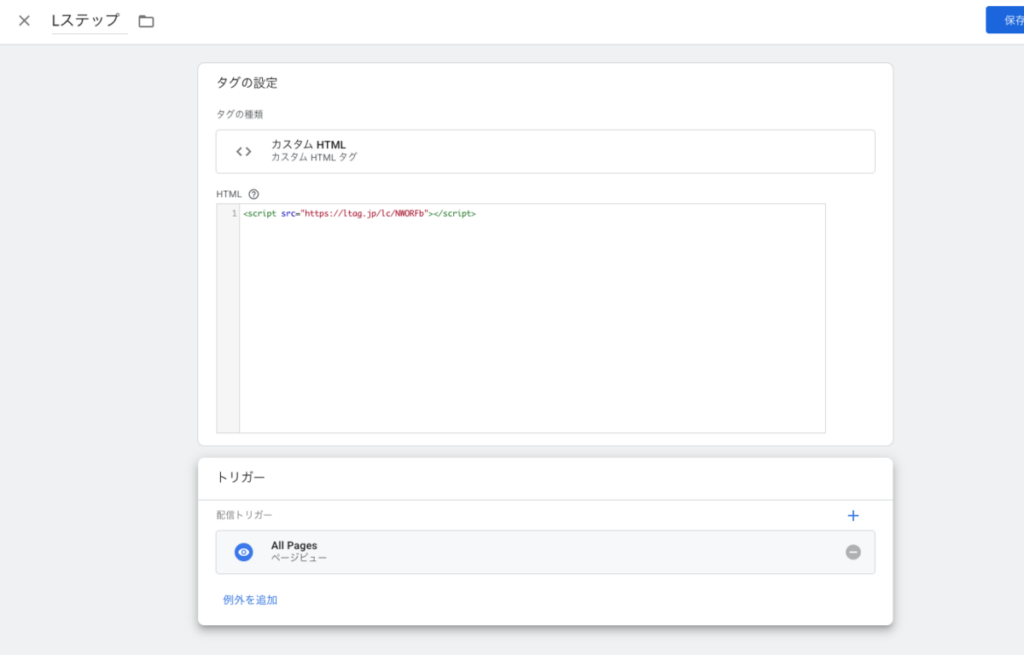Remove All Pages trigger with minus icon
The height and width of the screenshot is (655, 1024).
point(853,552)
